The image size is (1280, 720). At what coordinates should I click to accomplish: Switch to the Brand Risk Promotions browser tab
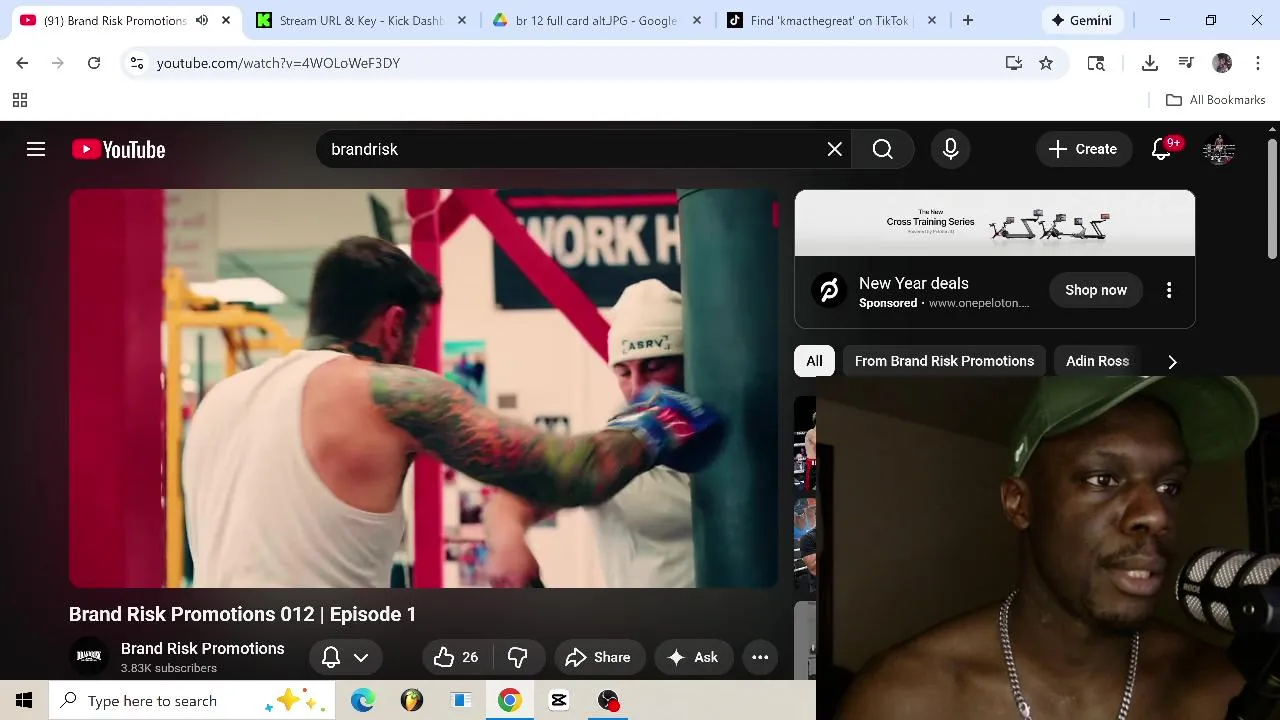coord(115,20)
